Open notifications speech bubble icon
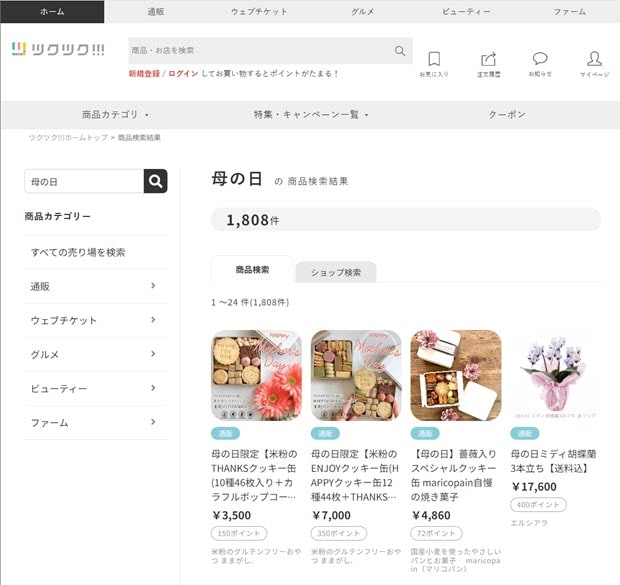This screenshot has height=585, width=620. [540, 59]
